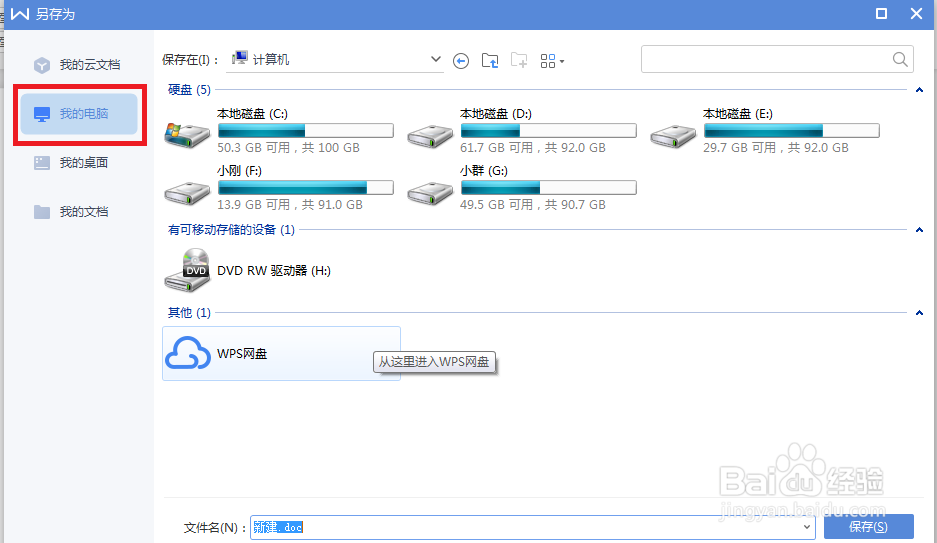Click G: drive usage bar

(549, 188)
